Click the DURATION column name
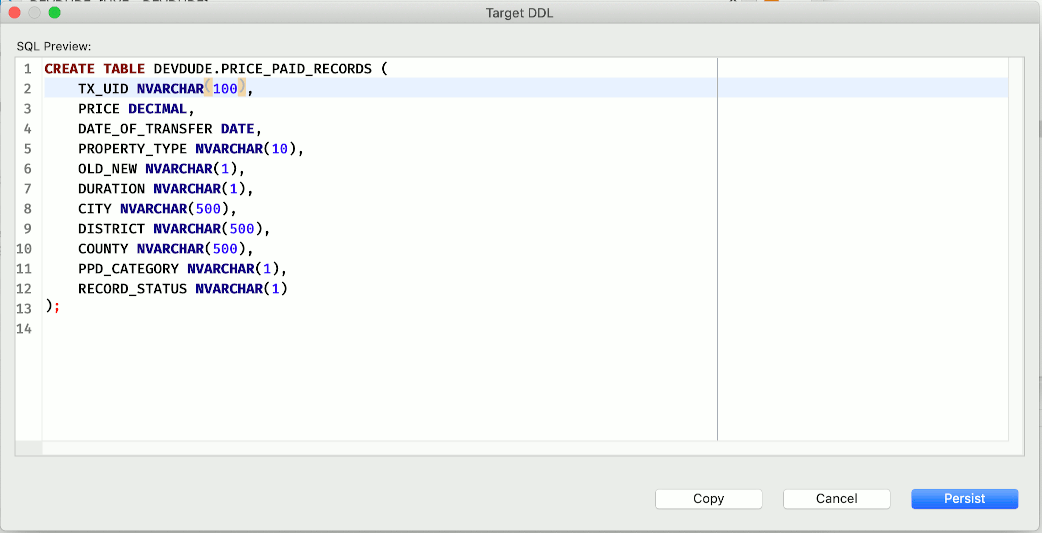1042x533 pixels. (111, 189)
